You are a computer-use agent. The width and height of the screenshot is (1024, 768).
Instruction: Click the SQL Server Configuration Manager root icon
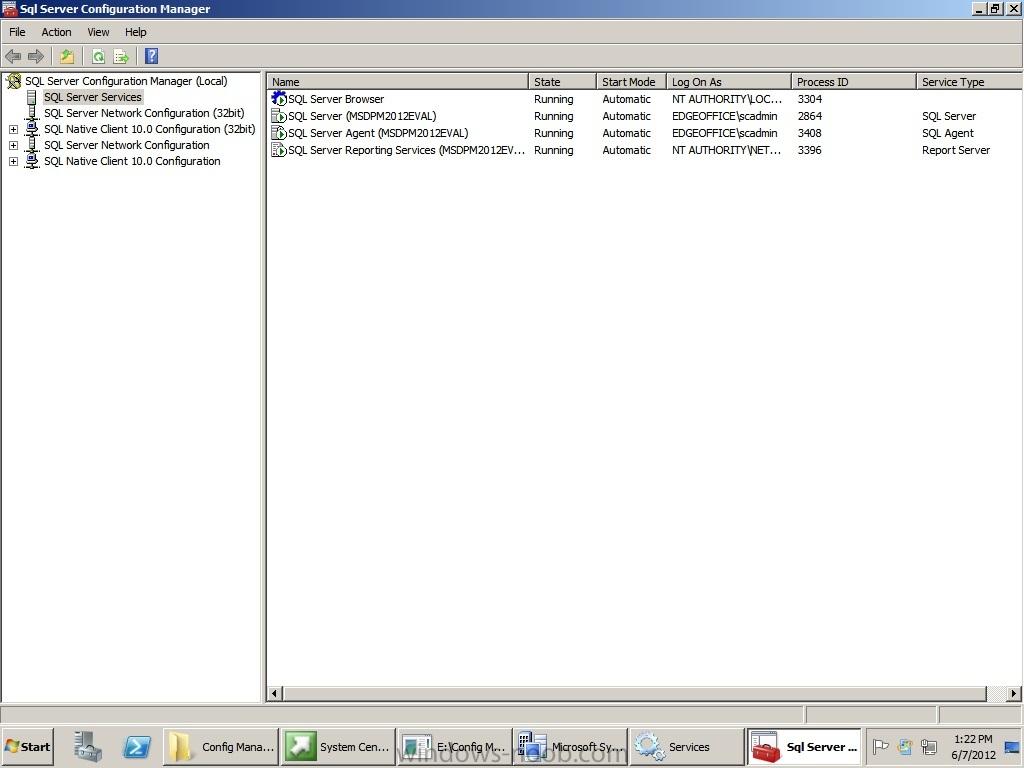pos(14,81)
